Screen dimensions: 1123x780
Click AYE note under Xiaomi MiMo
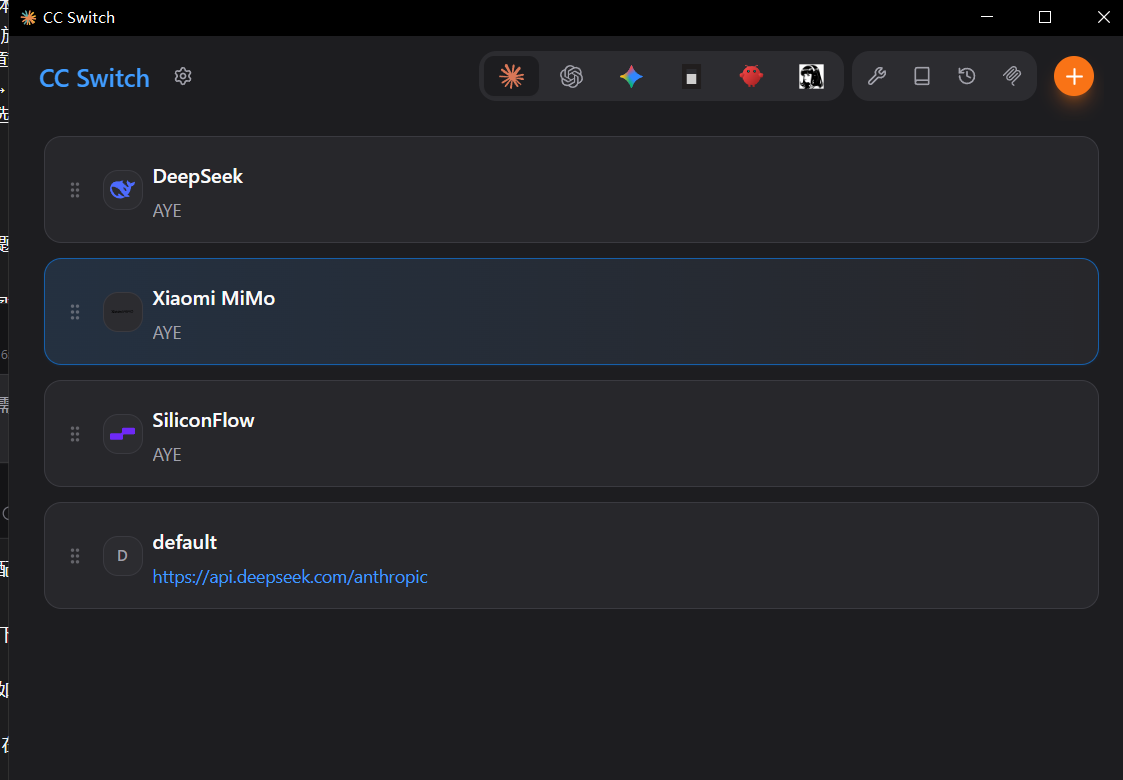[167, 332]
